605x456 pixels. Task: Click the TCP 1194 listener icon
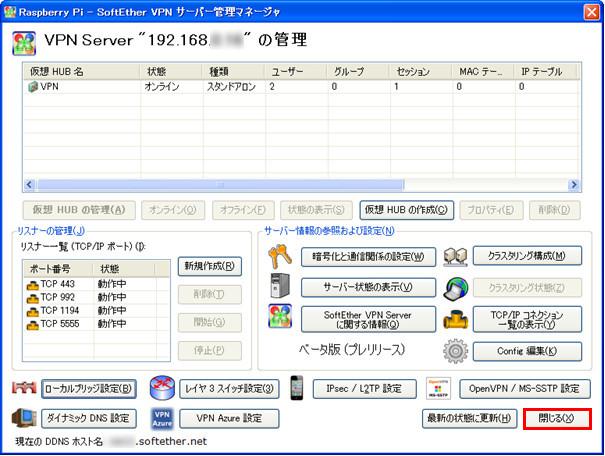click(x=33, y=311)
